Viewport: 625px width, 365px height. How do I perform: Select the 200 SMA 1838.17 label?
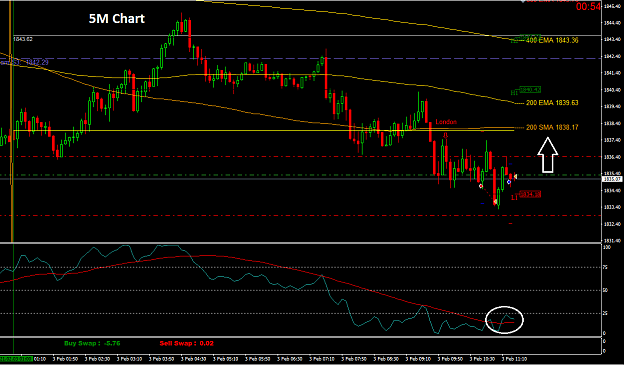tap(552, 128)
